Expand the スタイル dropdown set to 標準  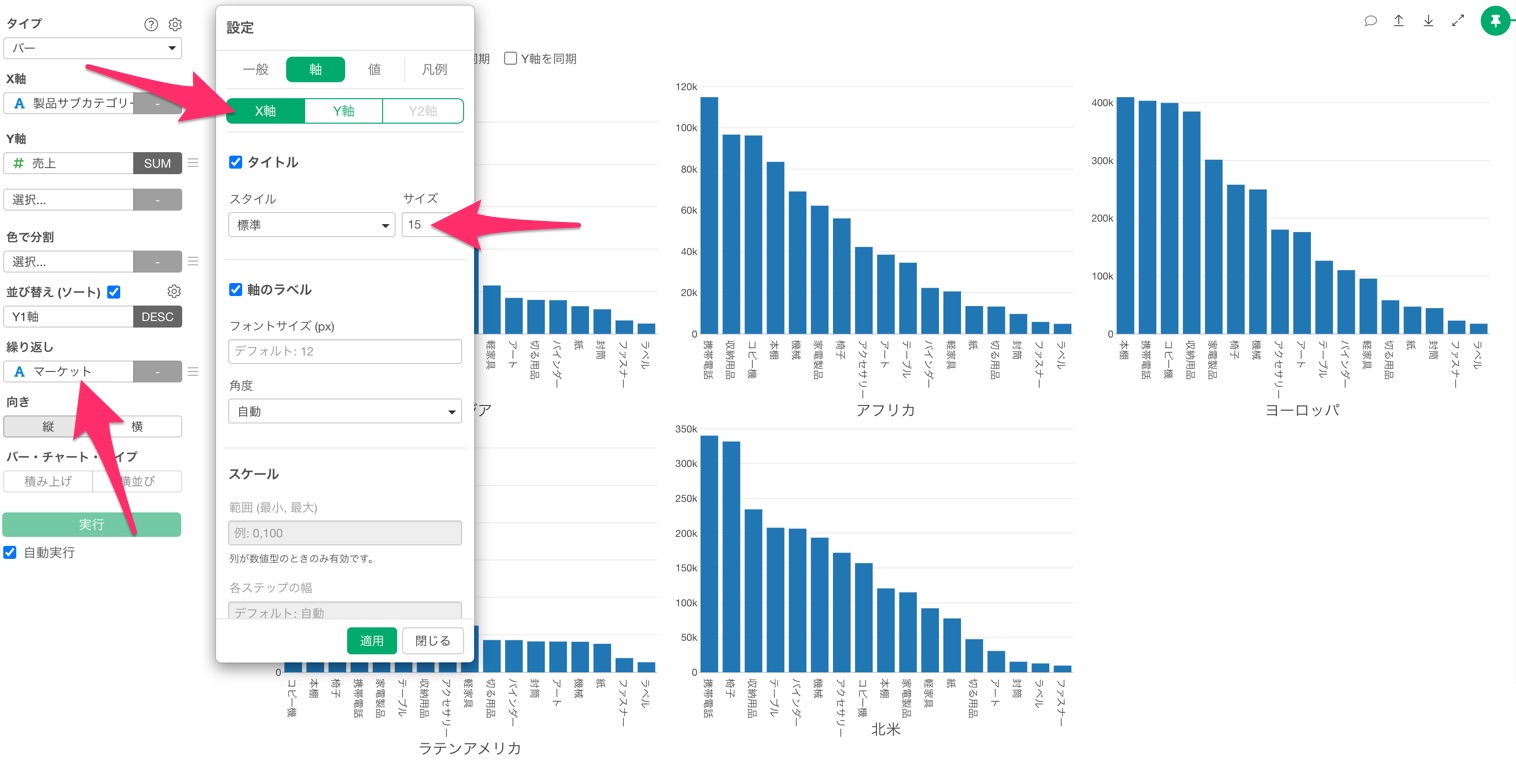coord(311,225)
